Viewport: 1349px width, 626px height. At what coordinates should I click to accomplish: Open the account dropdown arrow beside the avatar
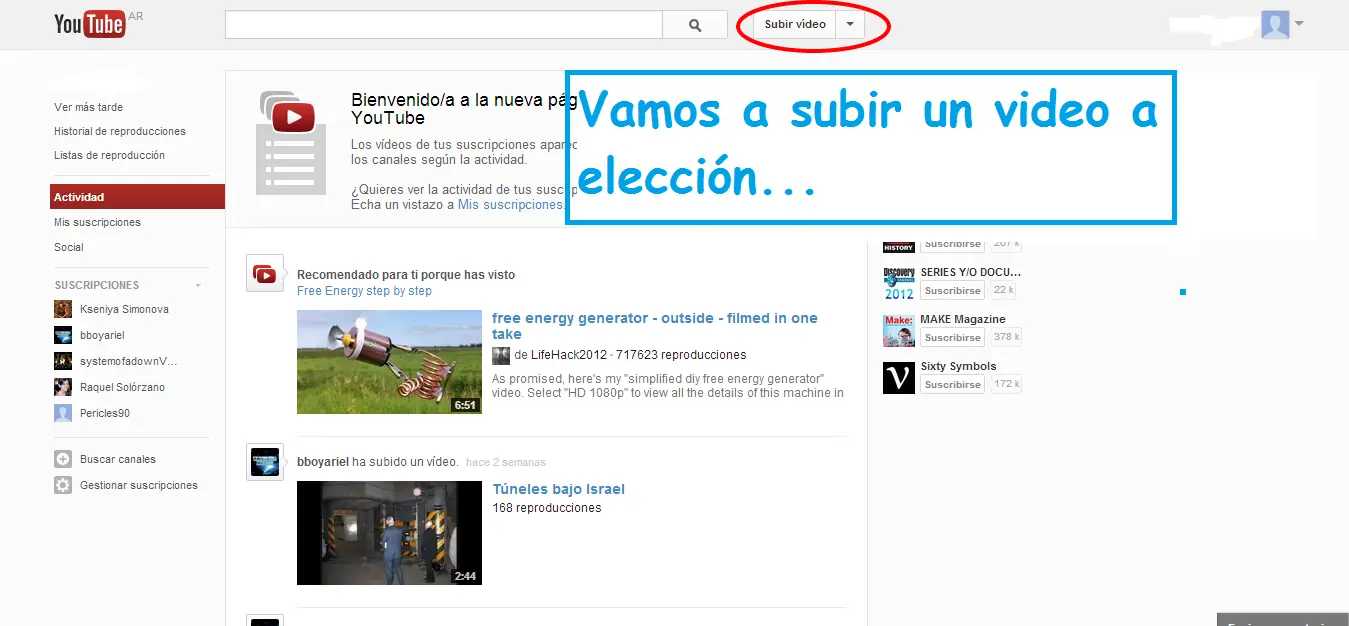click(1299, 24)
